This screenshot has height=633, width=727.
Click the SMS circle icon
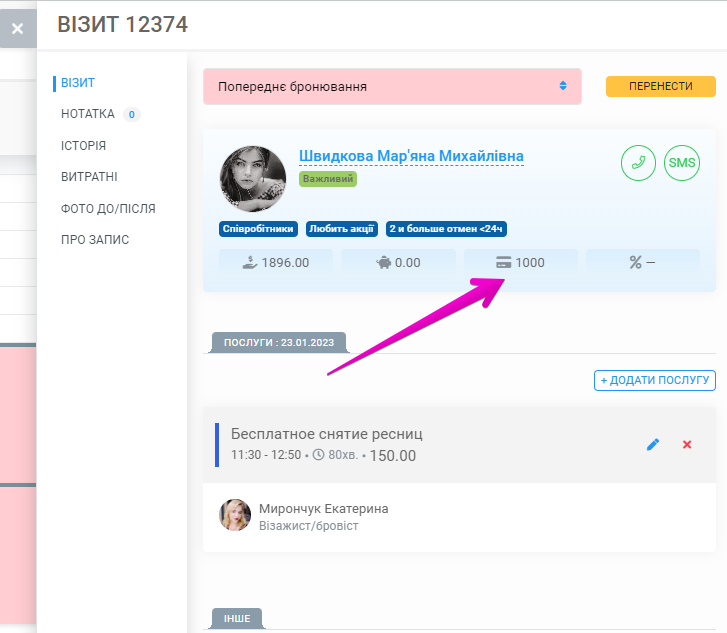[x=682, y=163]
